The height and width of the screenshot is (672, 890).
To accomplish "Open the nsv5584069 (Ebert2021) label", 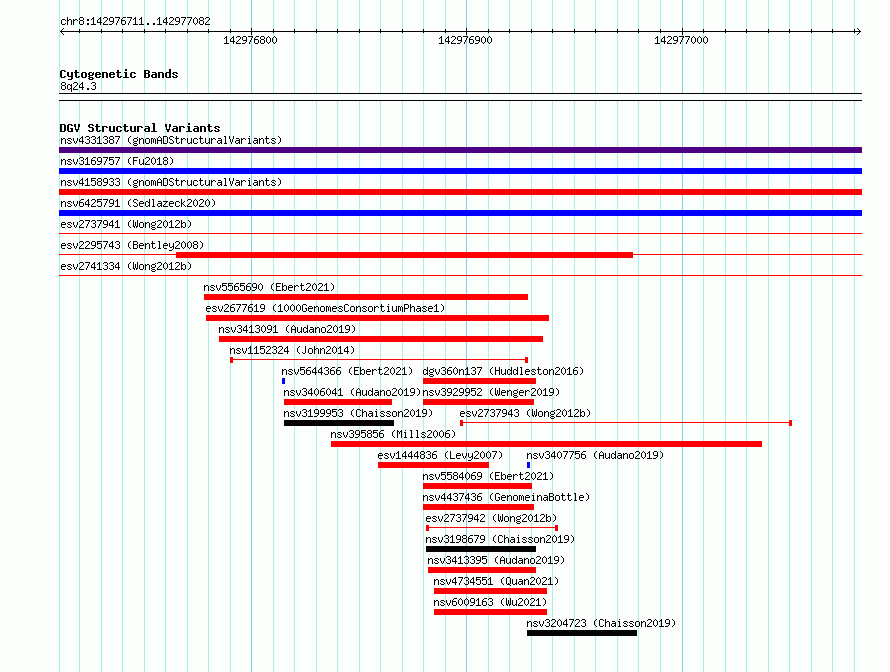I will click(x=488, y=476).
